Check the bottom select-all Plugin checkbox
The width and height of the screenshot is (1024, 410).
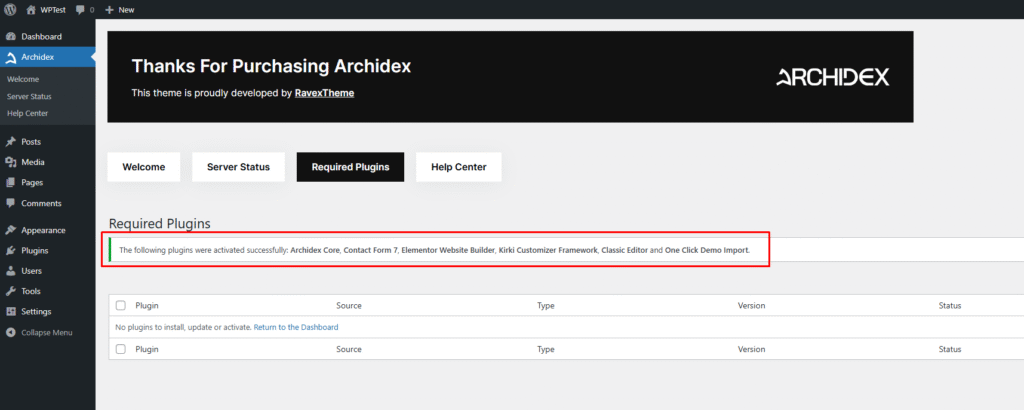(121, 349)
